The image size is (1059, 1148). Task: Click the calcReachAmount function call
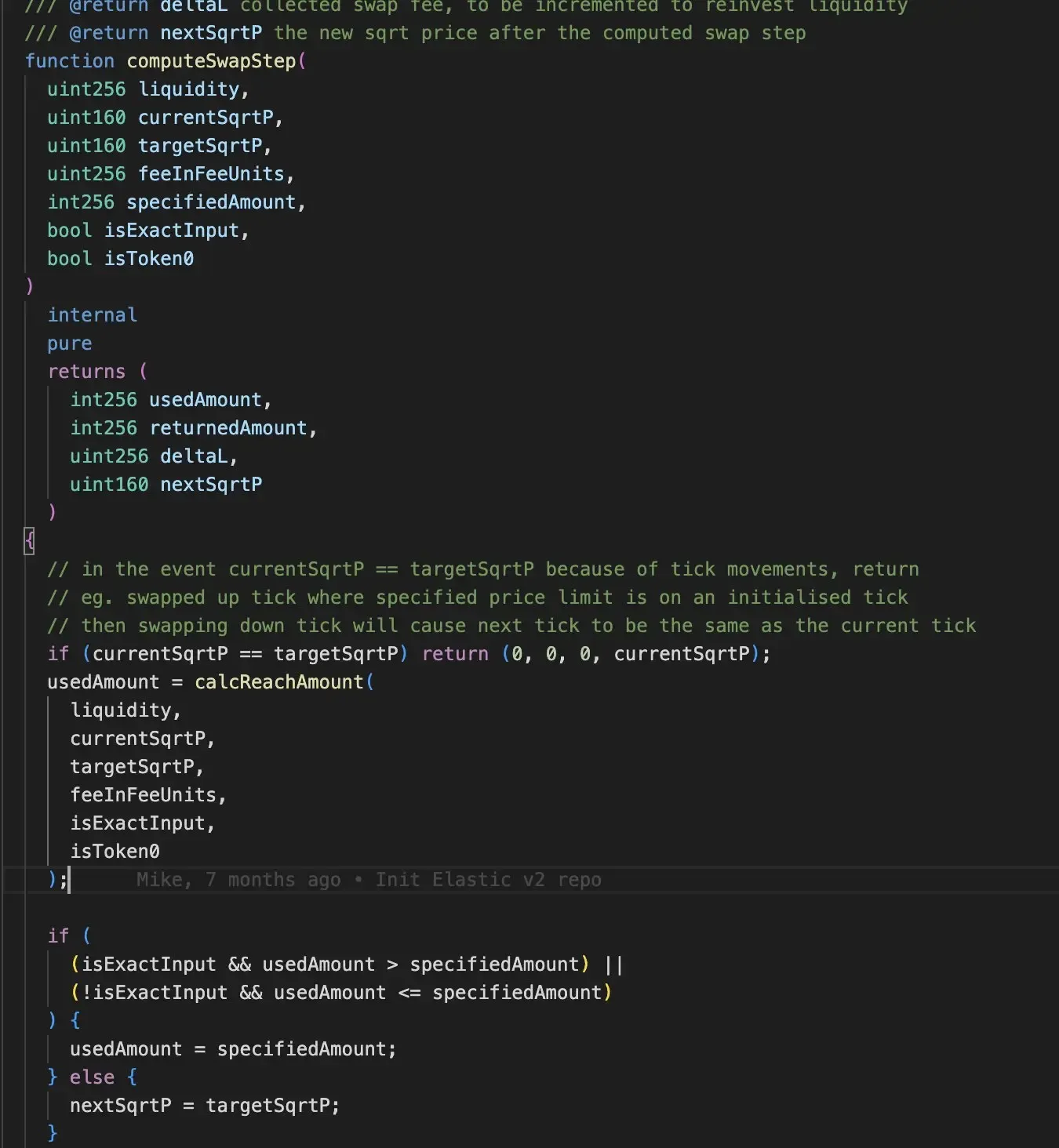278,682
